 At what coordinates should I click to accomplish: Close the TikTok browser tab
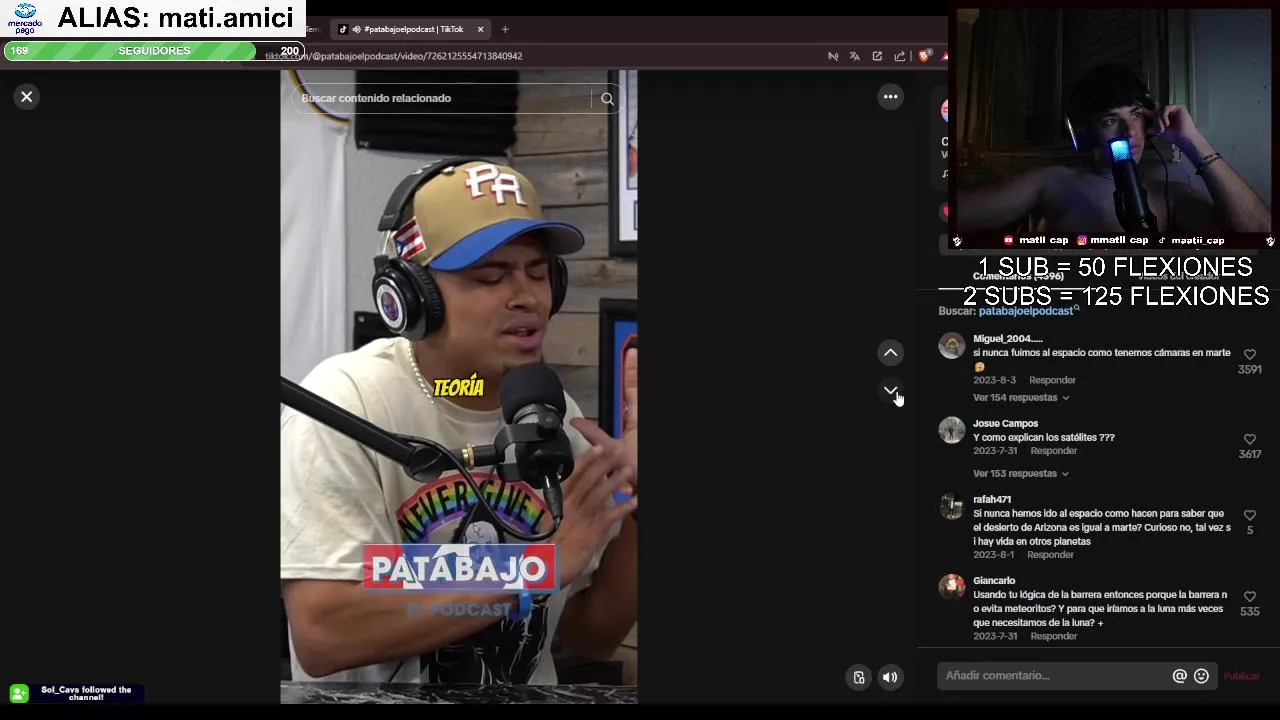[480, 29]
